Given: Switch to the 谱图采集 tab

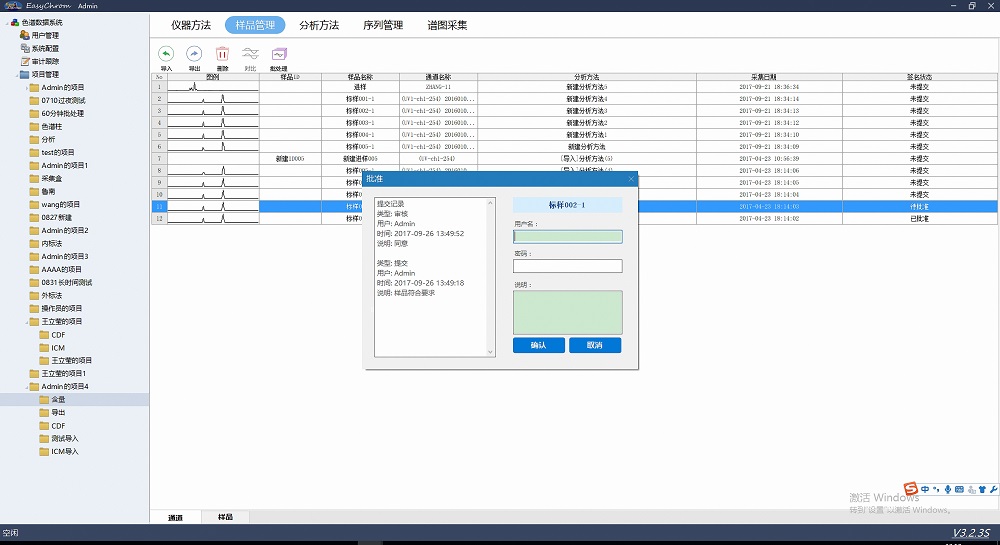Looking at the screenshot, I should pos(447,25).
